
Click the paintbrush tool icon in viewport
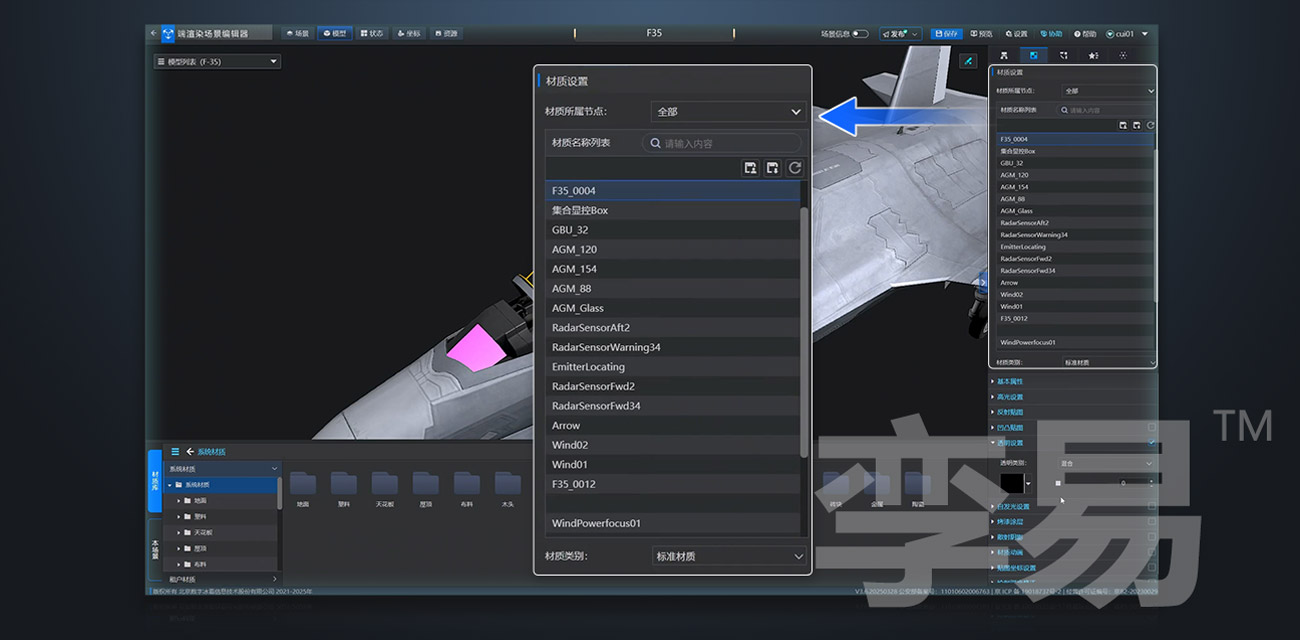[967, 61]
